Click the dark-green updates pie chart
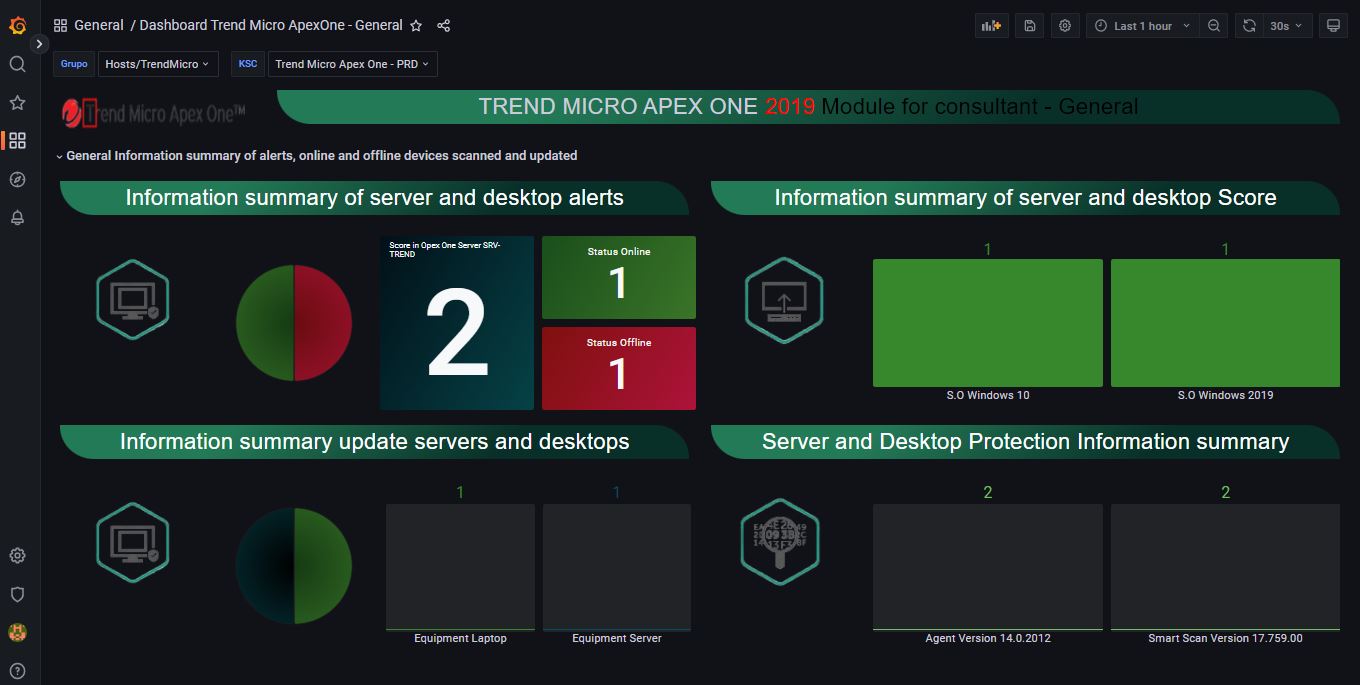 click(294, 566)
